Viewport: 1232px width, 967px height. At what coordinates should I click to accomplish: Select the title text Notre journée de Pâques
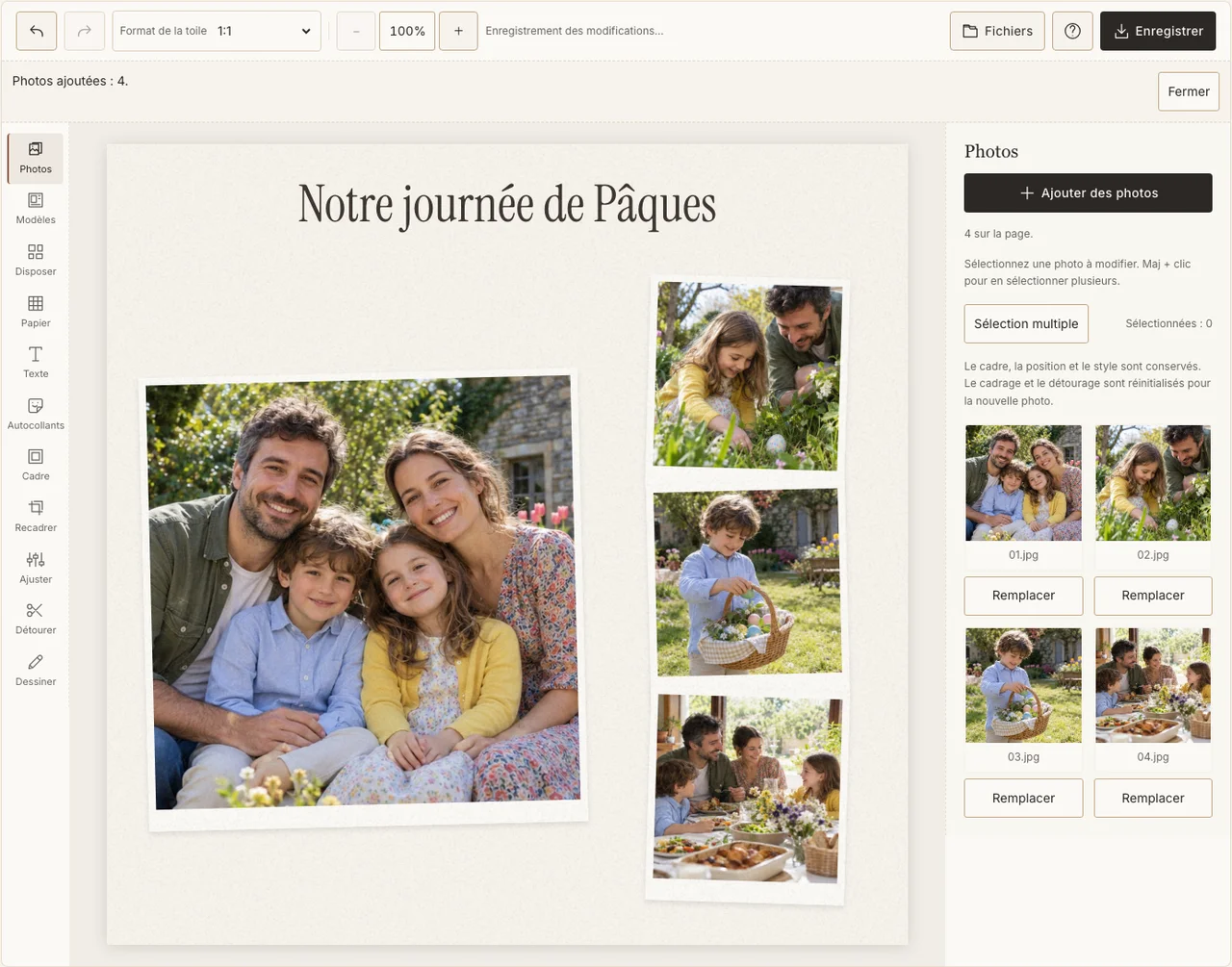[x=507, y=204]
